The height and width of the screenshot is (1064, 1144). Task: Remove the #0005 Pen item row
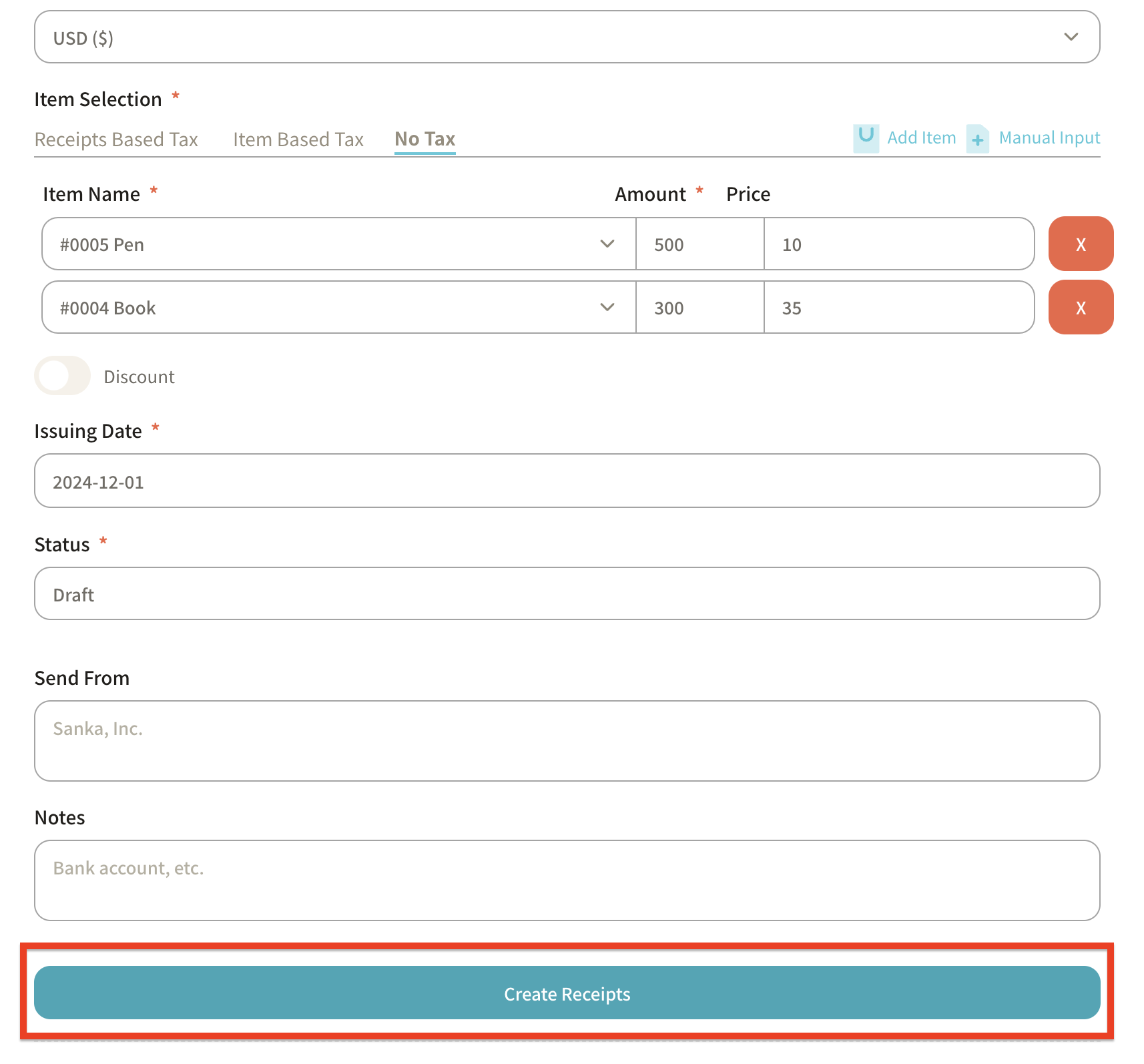pyautogui.click(x=1080, y=244)
